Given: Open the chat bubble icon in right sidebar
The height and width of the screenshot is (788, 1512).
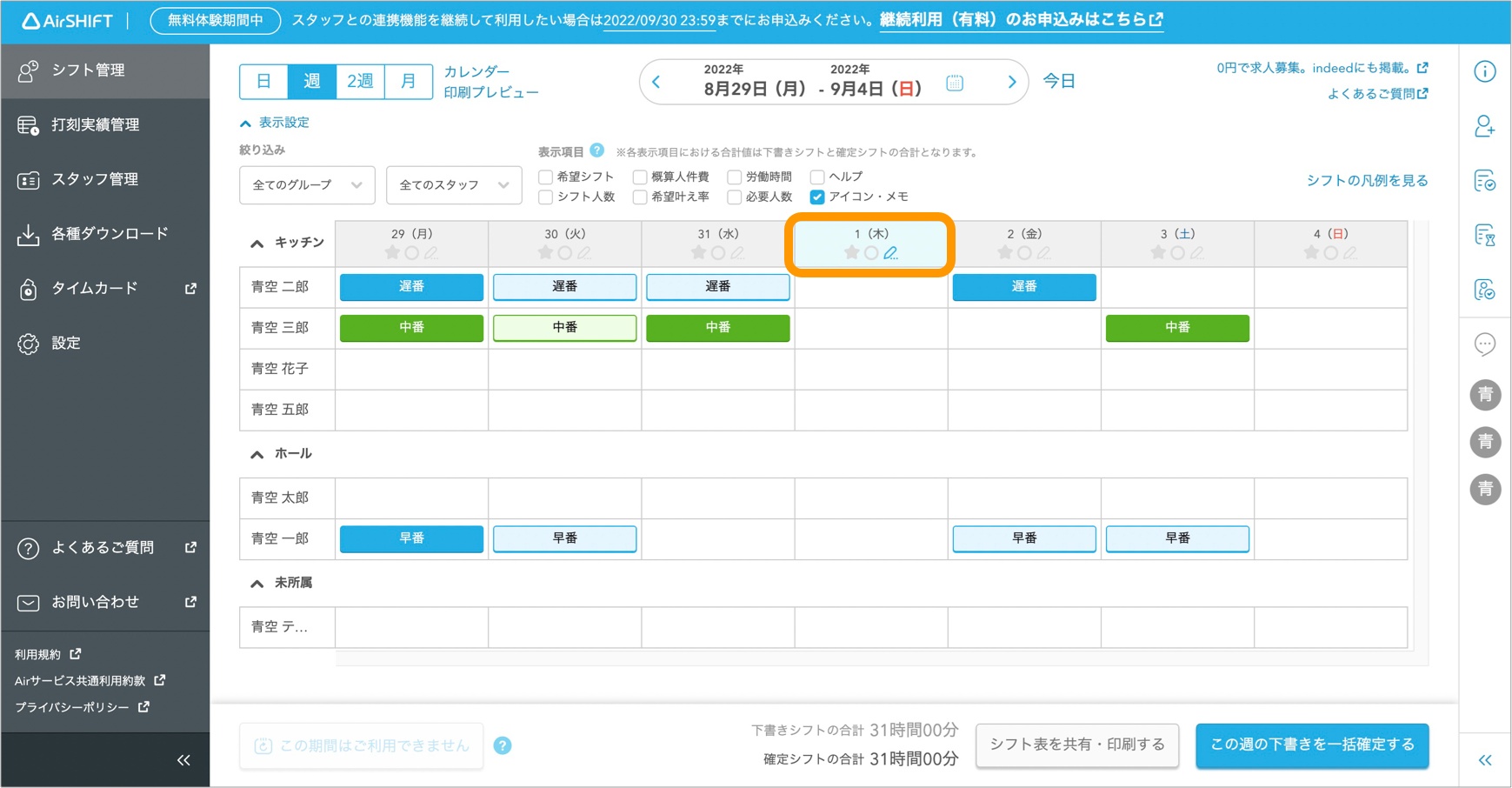Looking at the screenshot, I should tap(1484, 344).
